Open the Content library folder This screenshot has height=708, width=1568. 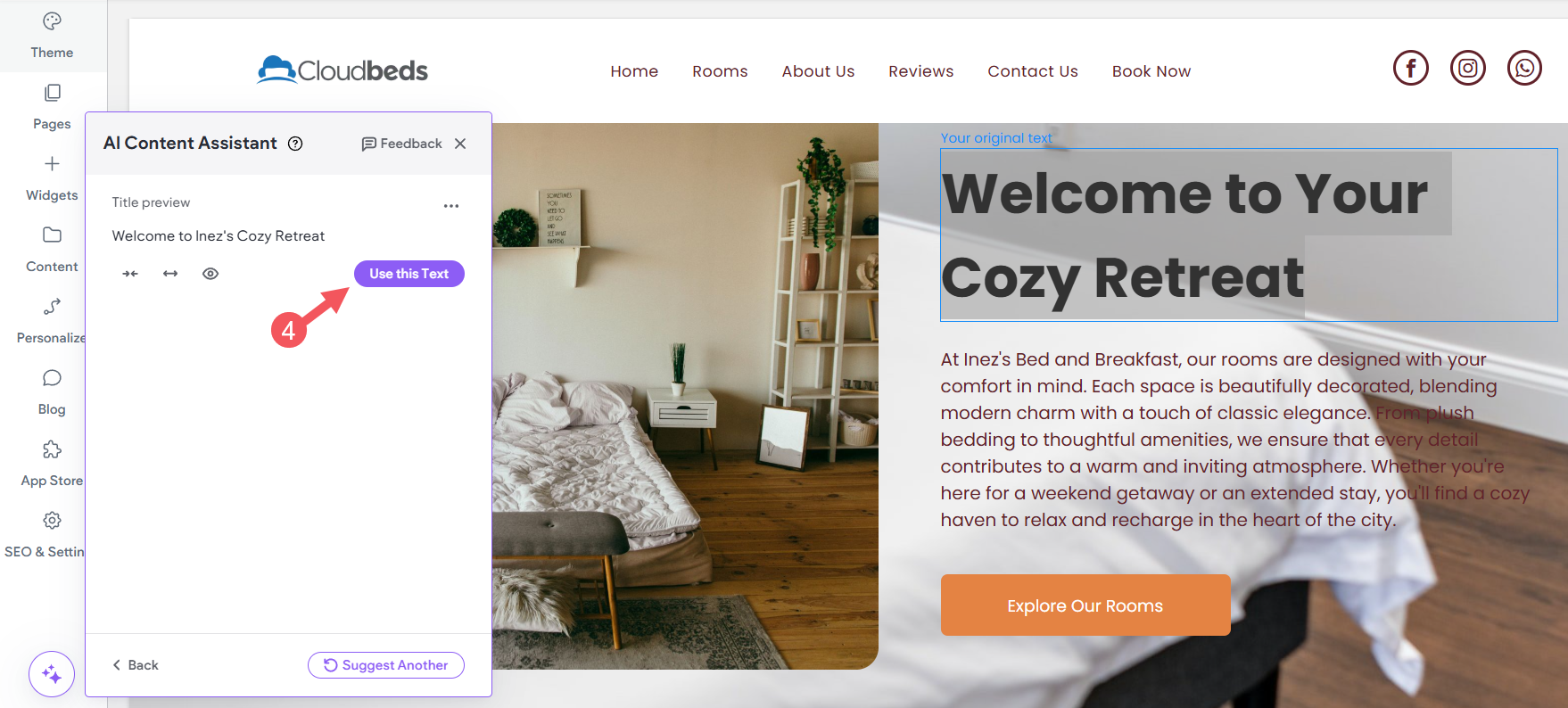coord(52,250)
